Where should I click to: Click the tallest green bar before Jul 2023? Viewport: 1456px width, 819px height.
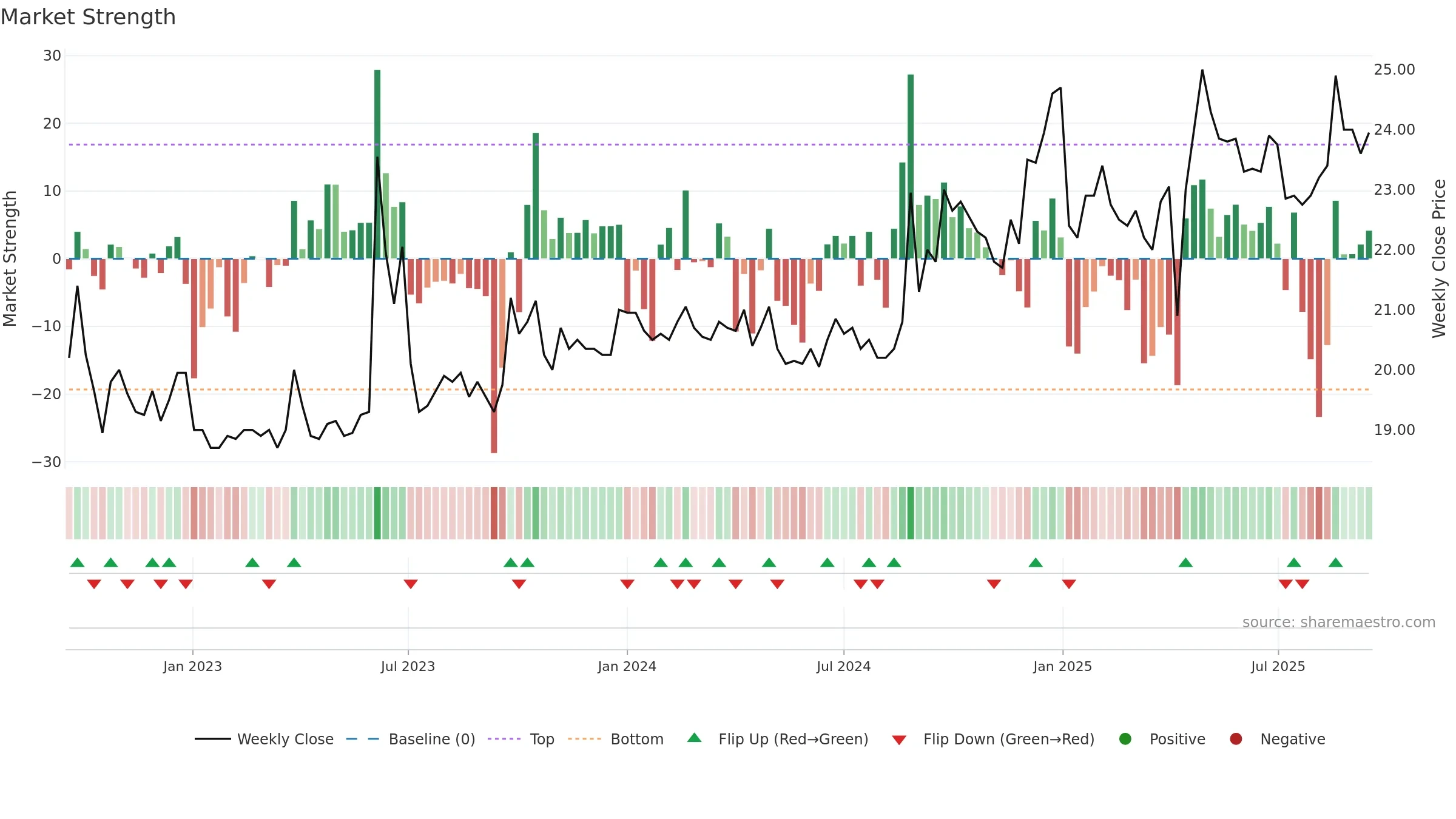coord(377,164)
